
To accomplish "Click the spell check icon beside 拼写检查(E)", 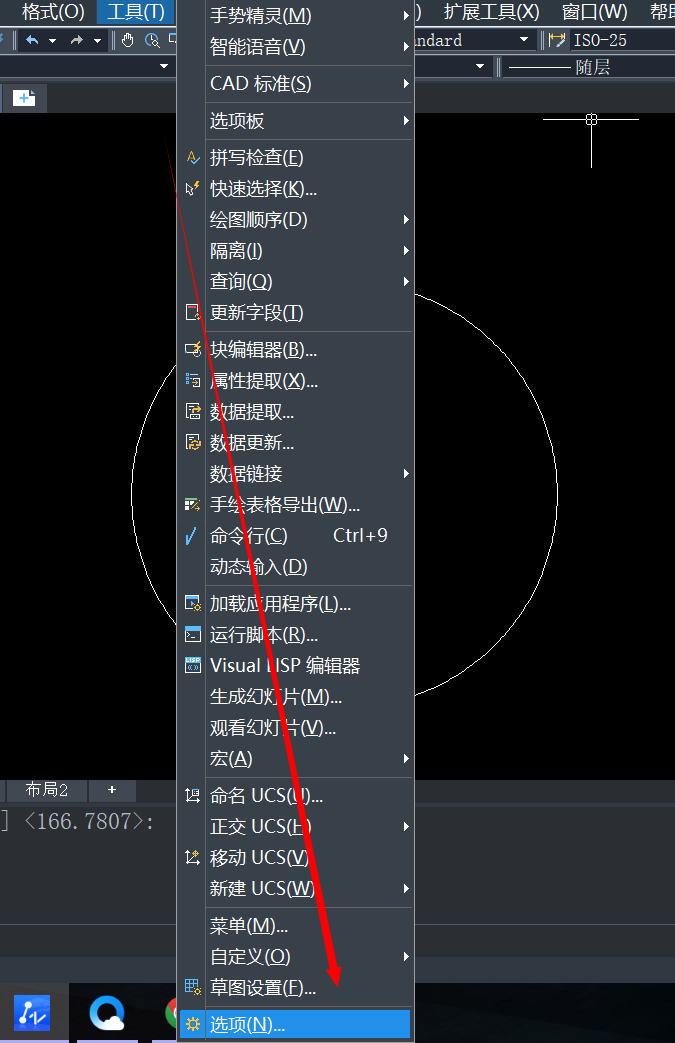I will [x=192, y=158].
